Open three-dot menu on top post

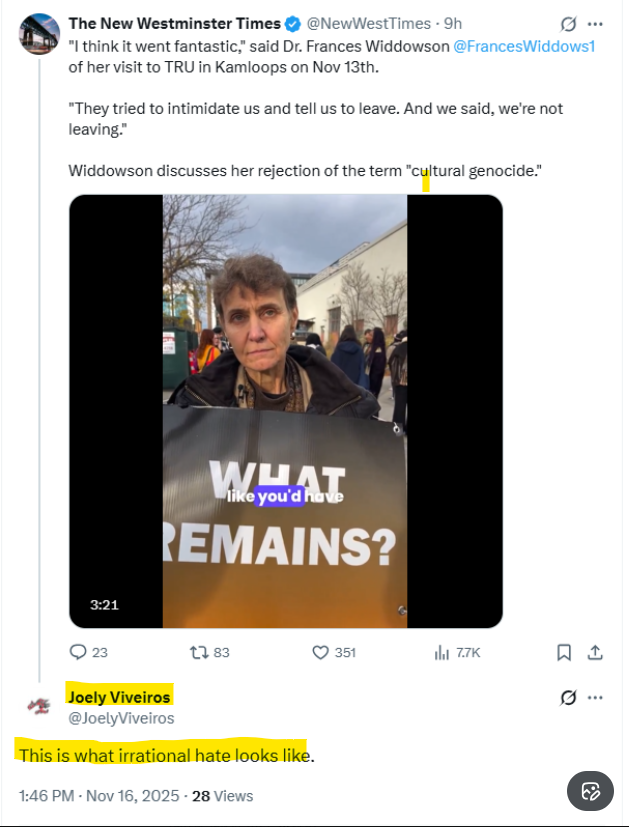[x=596, y=23]
